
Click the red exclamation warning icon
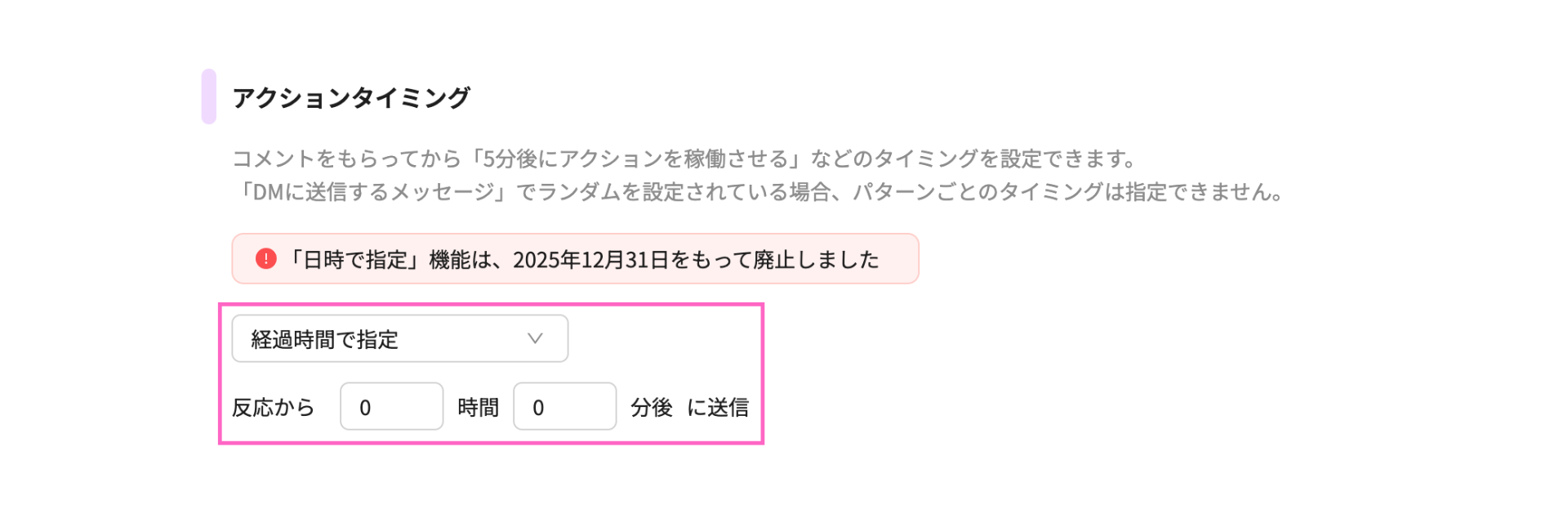[x=266, y=259]
